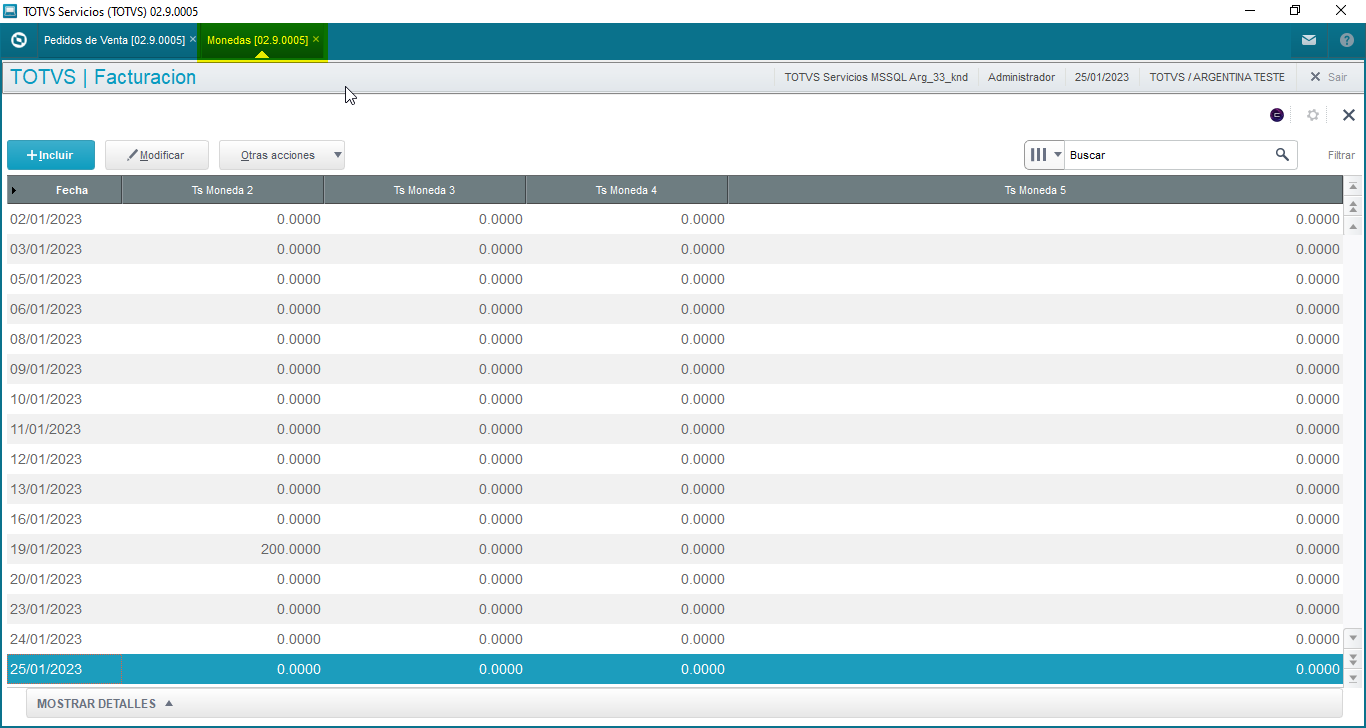Click TOTVS Servicios MSSQL Arg_33_knd environment label

tap(876, 77)
